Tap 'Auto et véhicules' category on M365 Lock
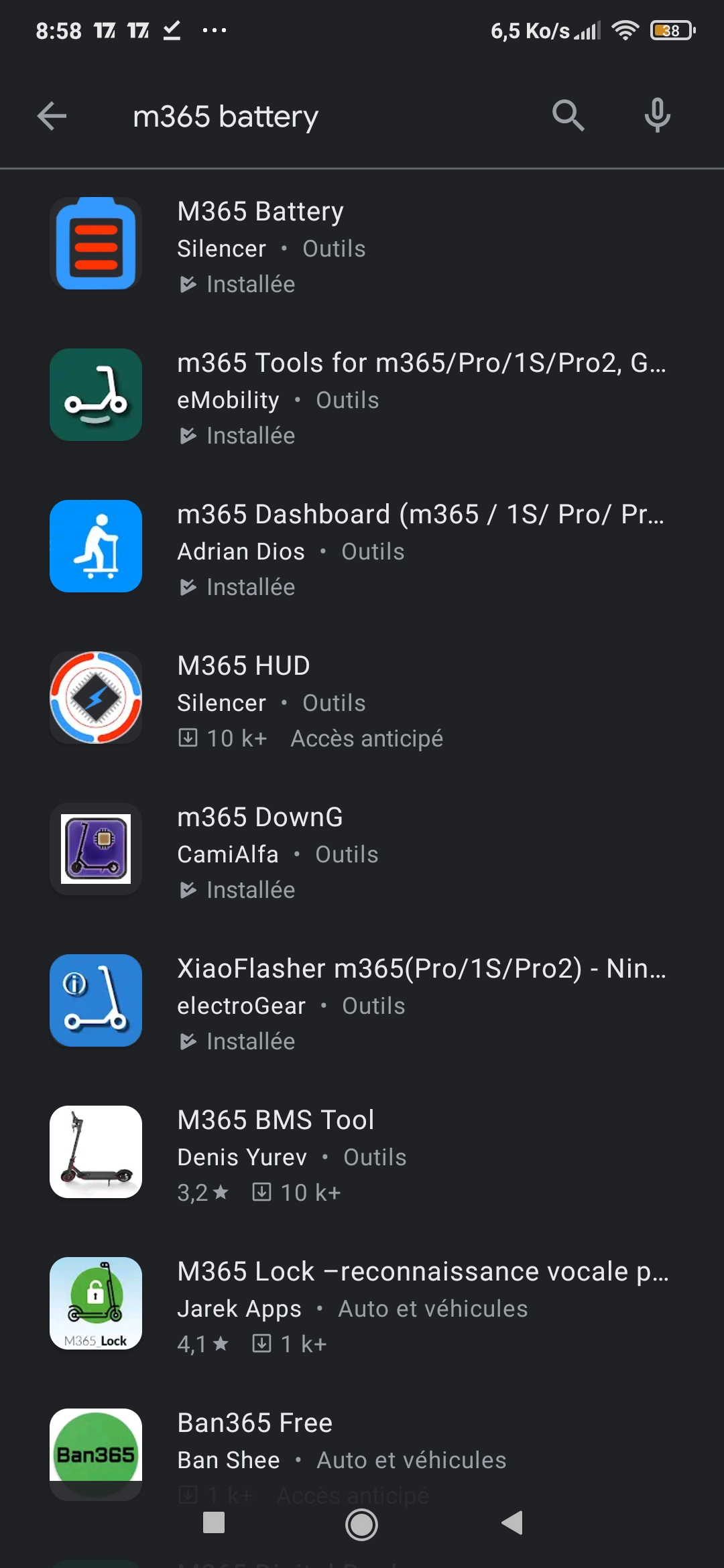Image resolution: width=724 pixels, height=1568 pixels. point(433,1309)
